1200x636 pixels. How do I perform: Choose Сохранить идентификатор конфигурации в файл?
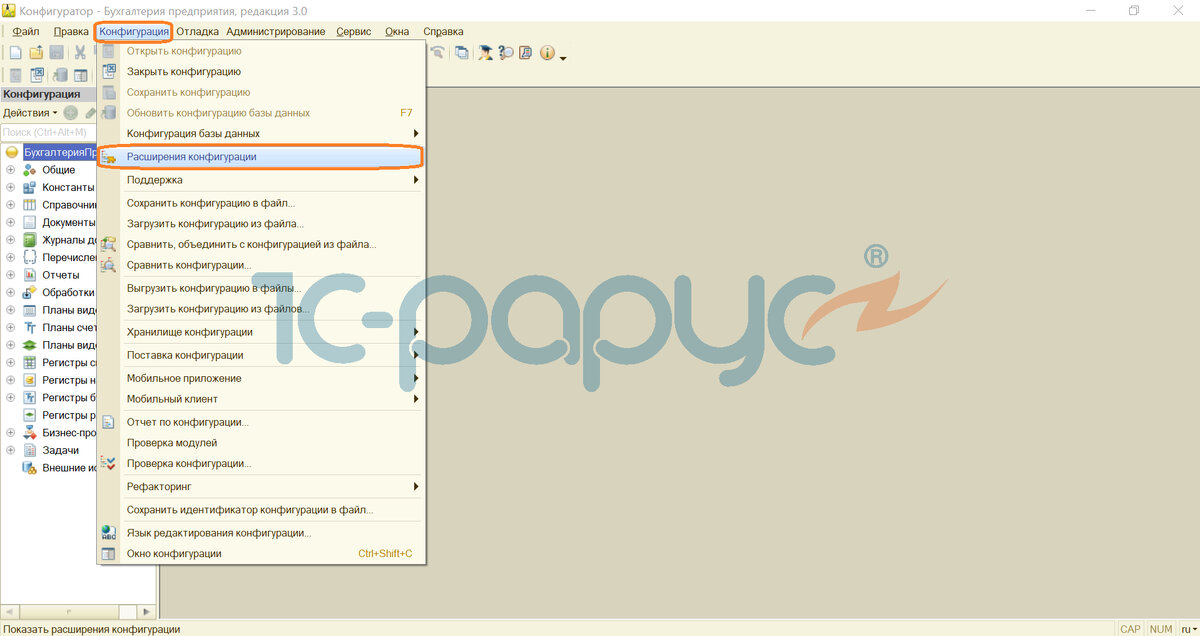(x=261, y=510)
